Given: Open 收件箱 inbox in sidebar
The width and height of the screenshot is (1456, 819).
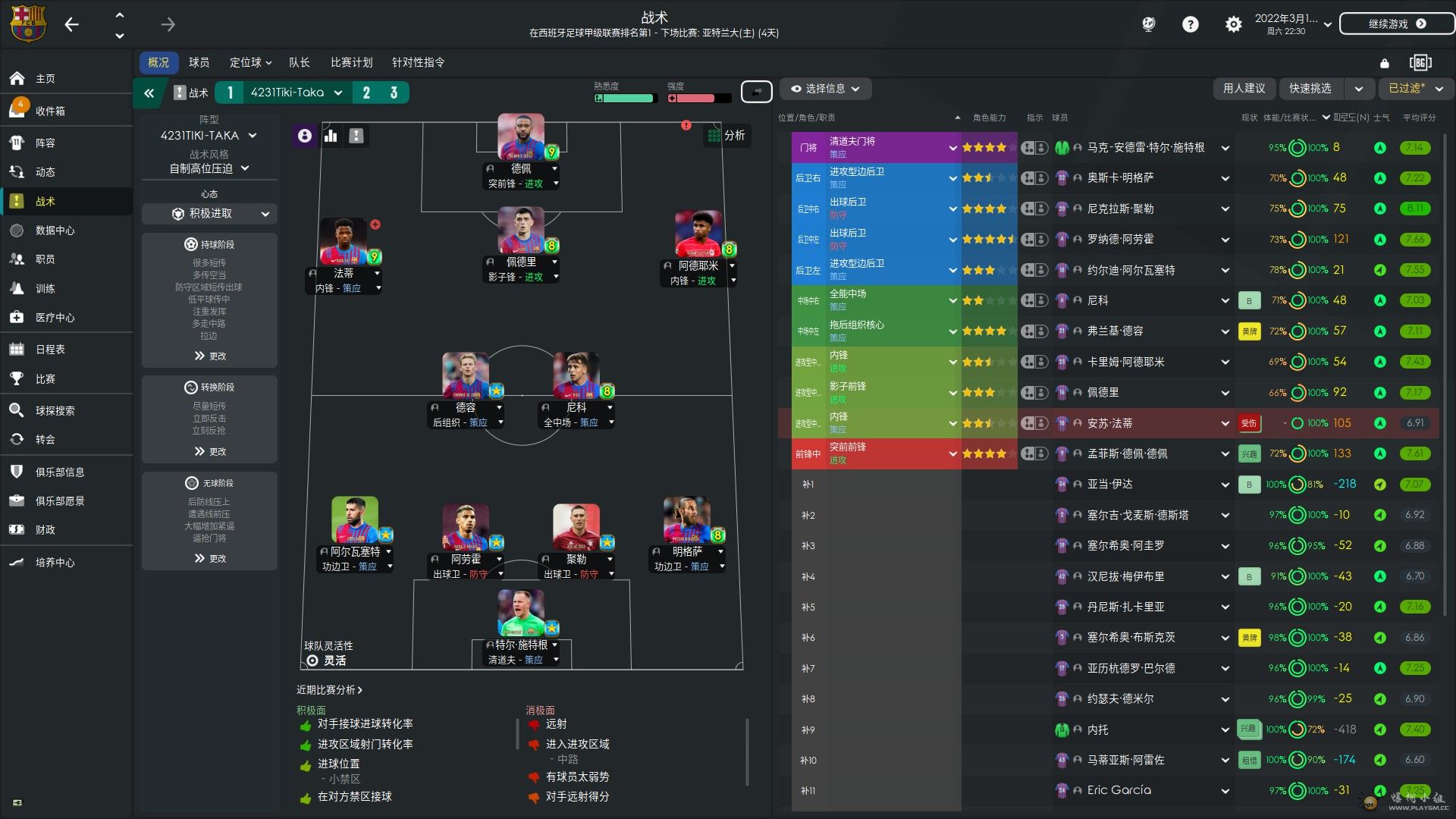Looking at the screenshot, I should coord(67,111).
